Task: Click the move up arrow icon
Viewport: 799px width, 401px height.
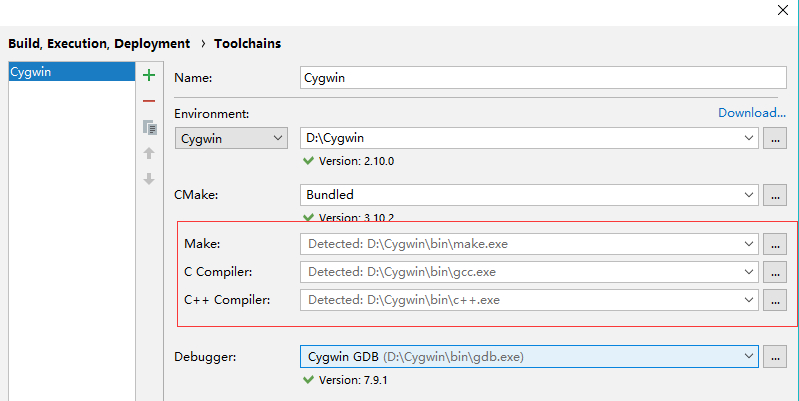Action: click(x=149, y=153)
